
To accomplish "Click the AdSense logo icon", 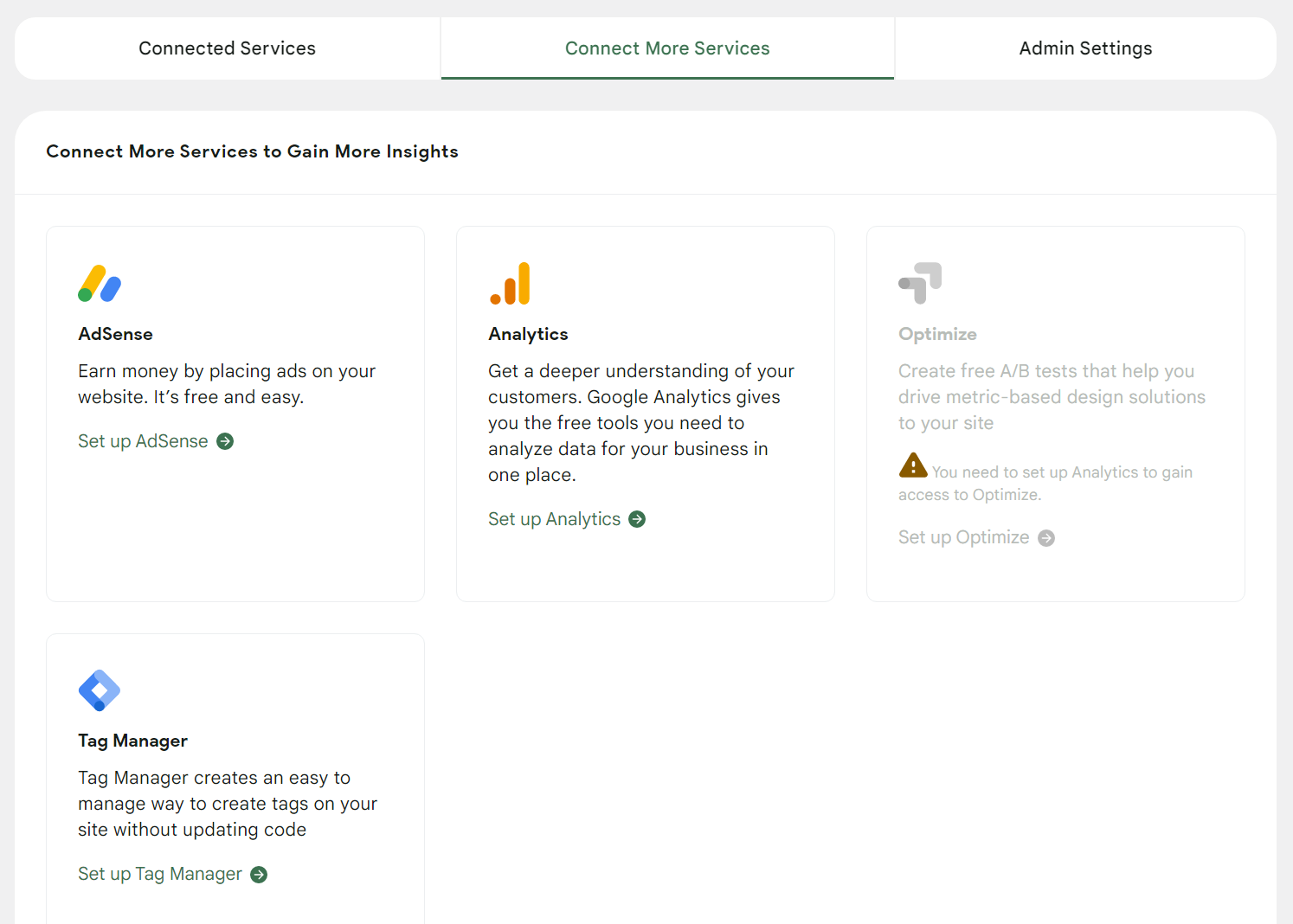I will (x=100, y=284).
